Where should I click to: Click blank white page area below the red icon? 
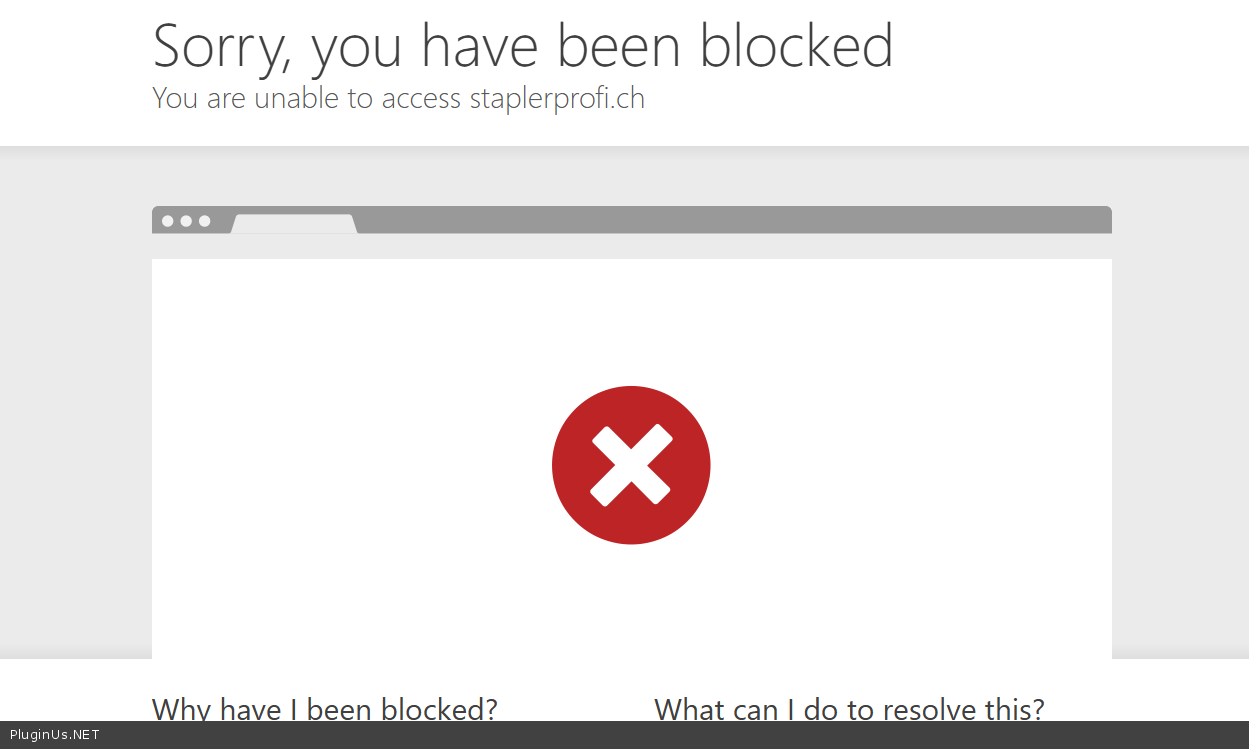point(631,602)
